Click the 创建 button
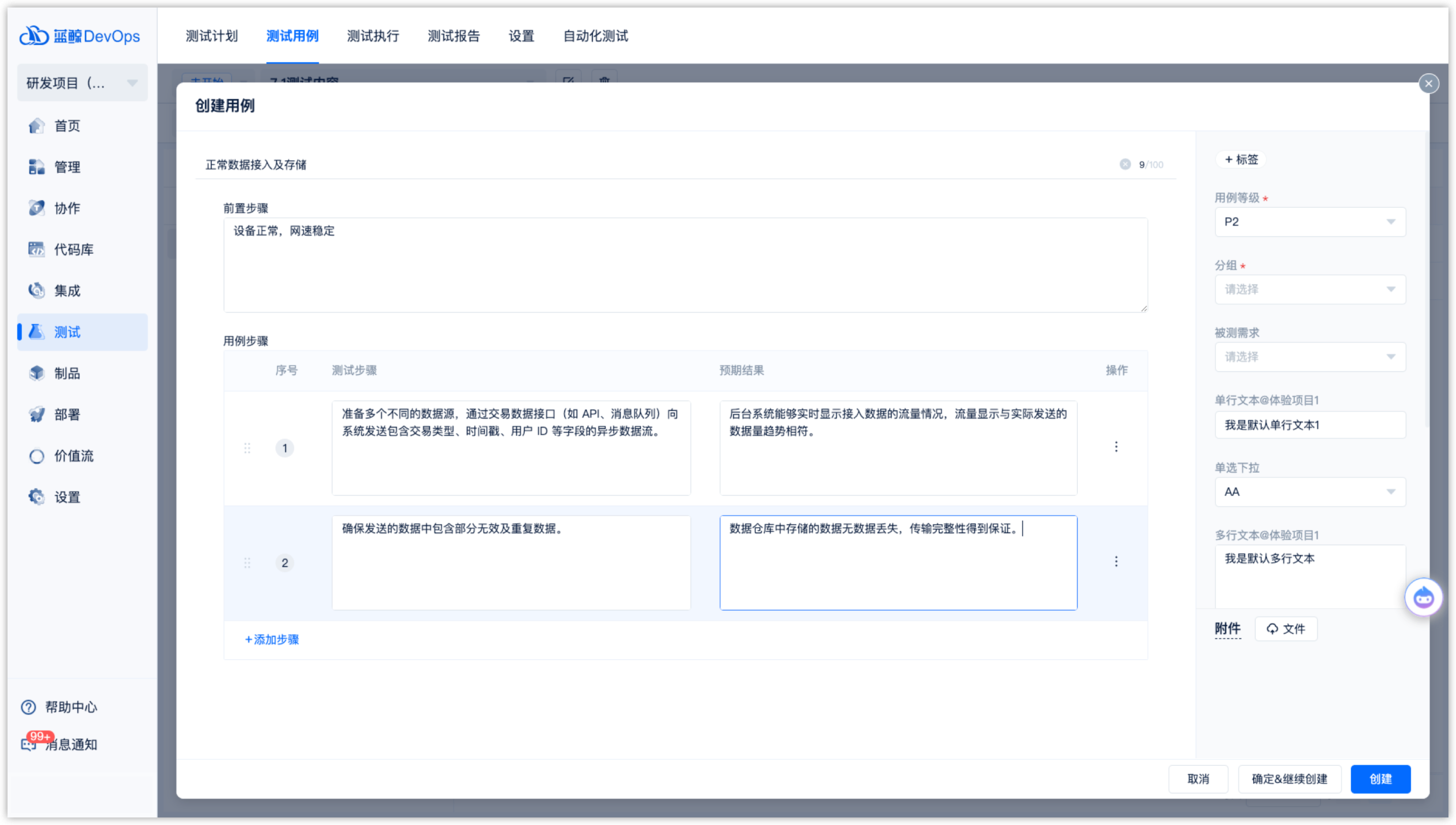The image size is (1456, 825). 1380,779
